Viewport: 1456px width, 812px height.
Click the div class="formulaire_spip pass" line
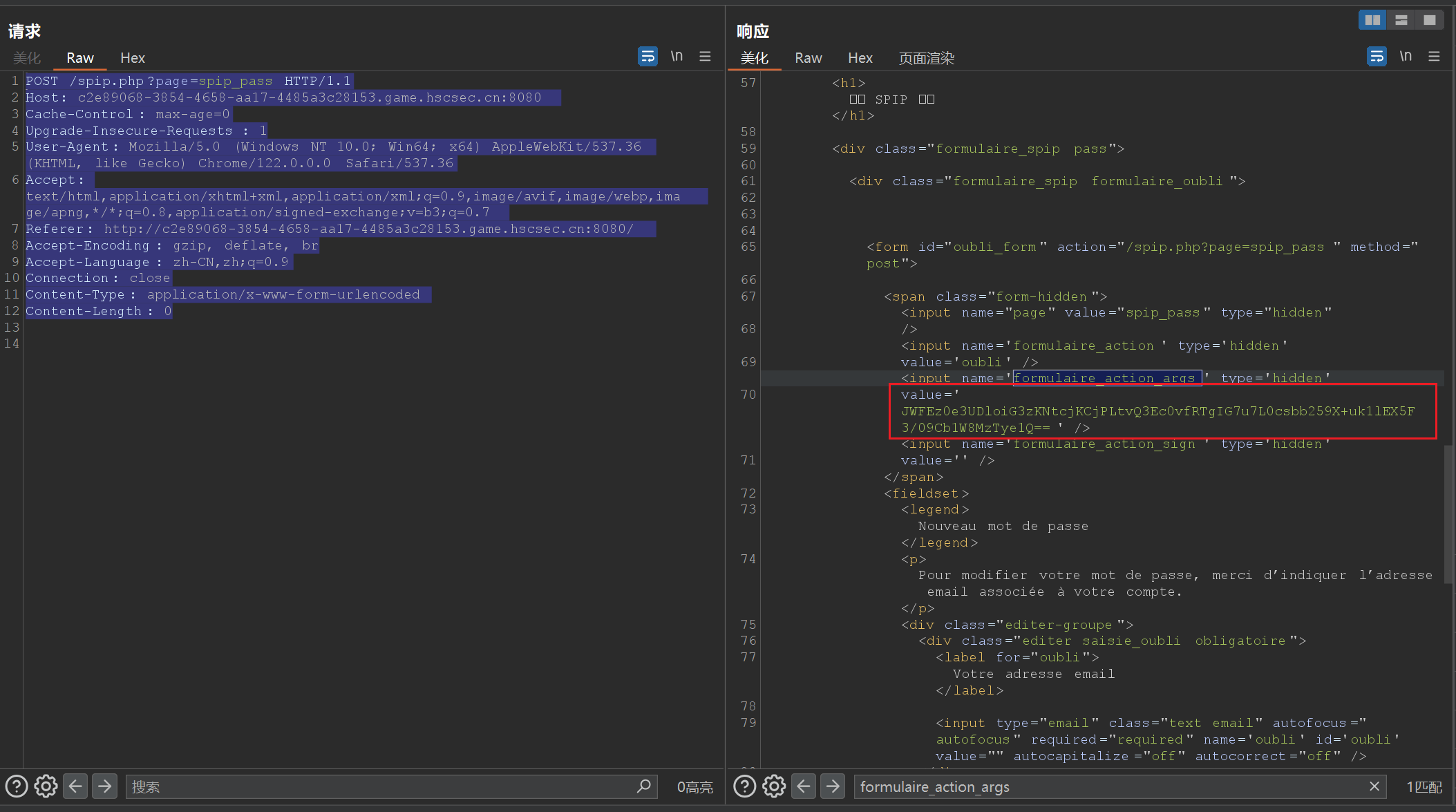[x=978, y=149]
